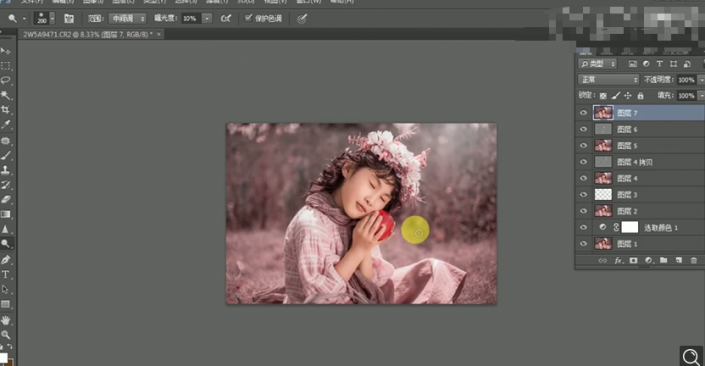Select the Pen tool
Screen dimensions: 705x366
pos(5,259)
